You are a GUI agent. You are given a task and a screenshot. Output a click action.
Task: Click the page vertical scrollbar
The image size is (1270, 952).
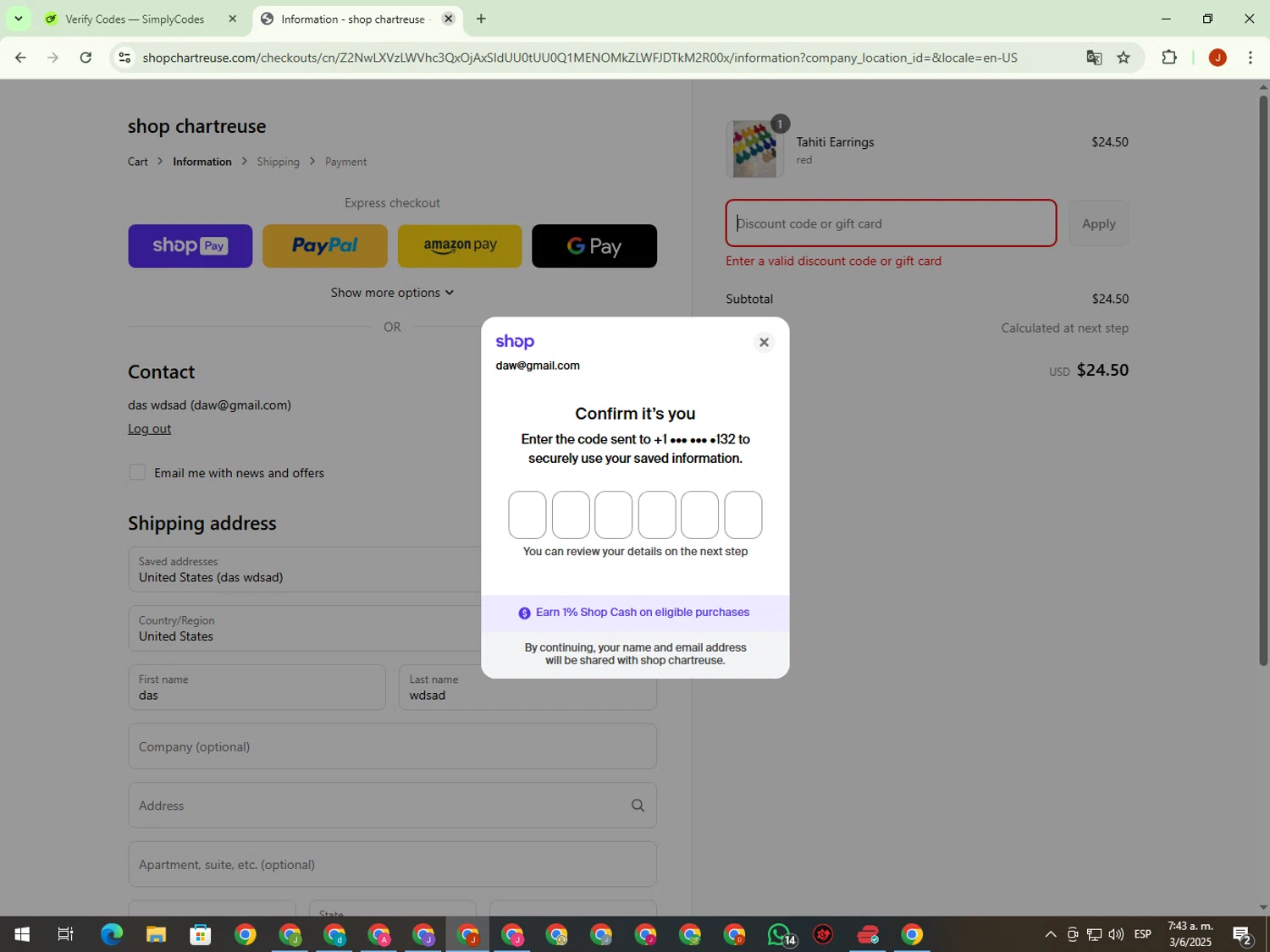1263,381
